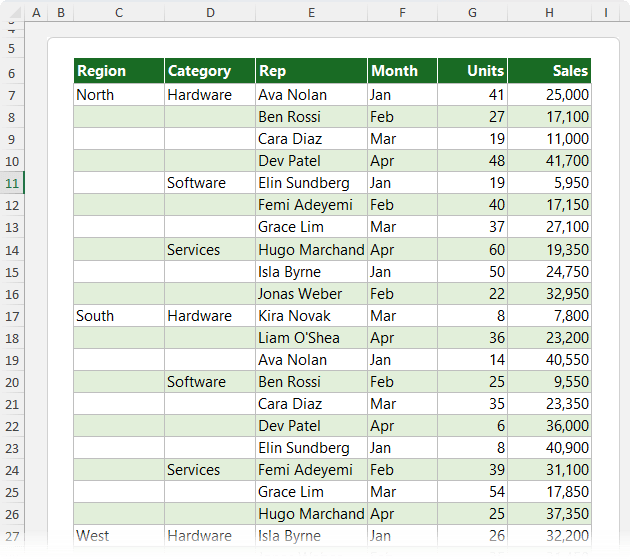This screenshot has height=560, width=630.
Task: Select sales value 40,900
Action: pyautogui.click(x=550, y=448)
